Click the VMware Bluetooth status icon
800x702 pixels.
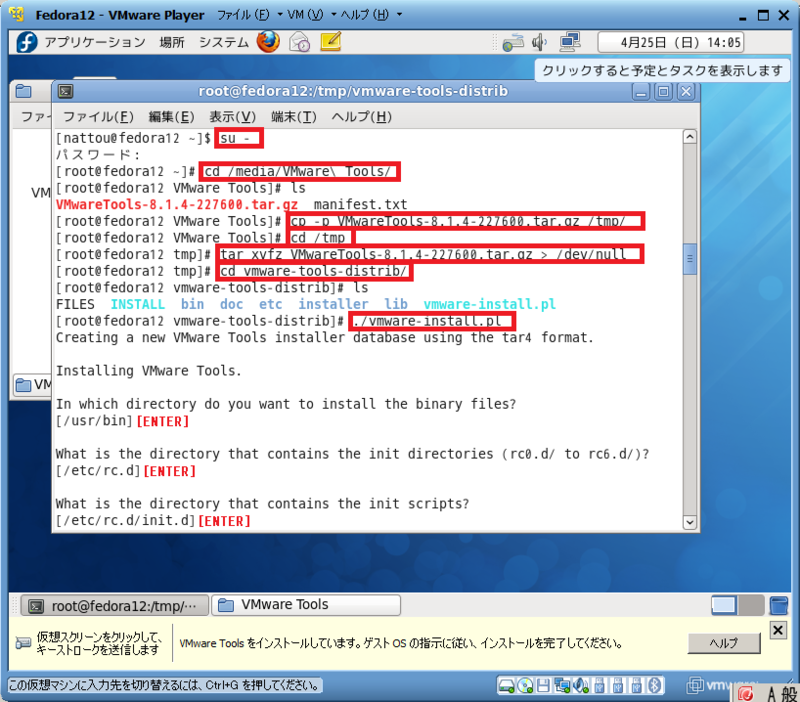point(655,686)
